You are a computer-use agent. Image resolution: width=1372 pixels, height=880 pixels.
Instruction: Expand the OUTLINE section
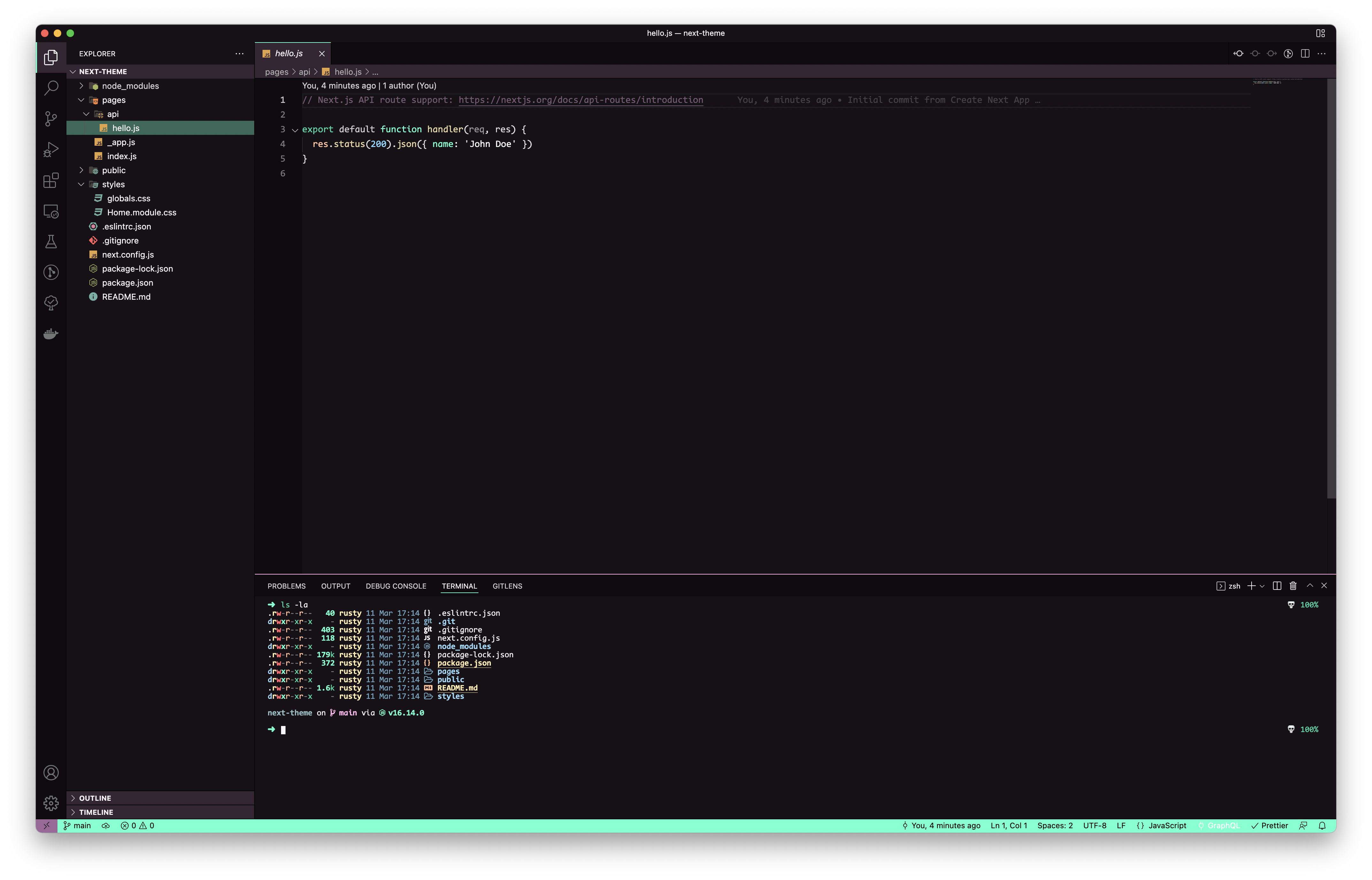tap(95, 798)
